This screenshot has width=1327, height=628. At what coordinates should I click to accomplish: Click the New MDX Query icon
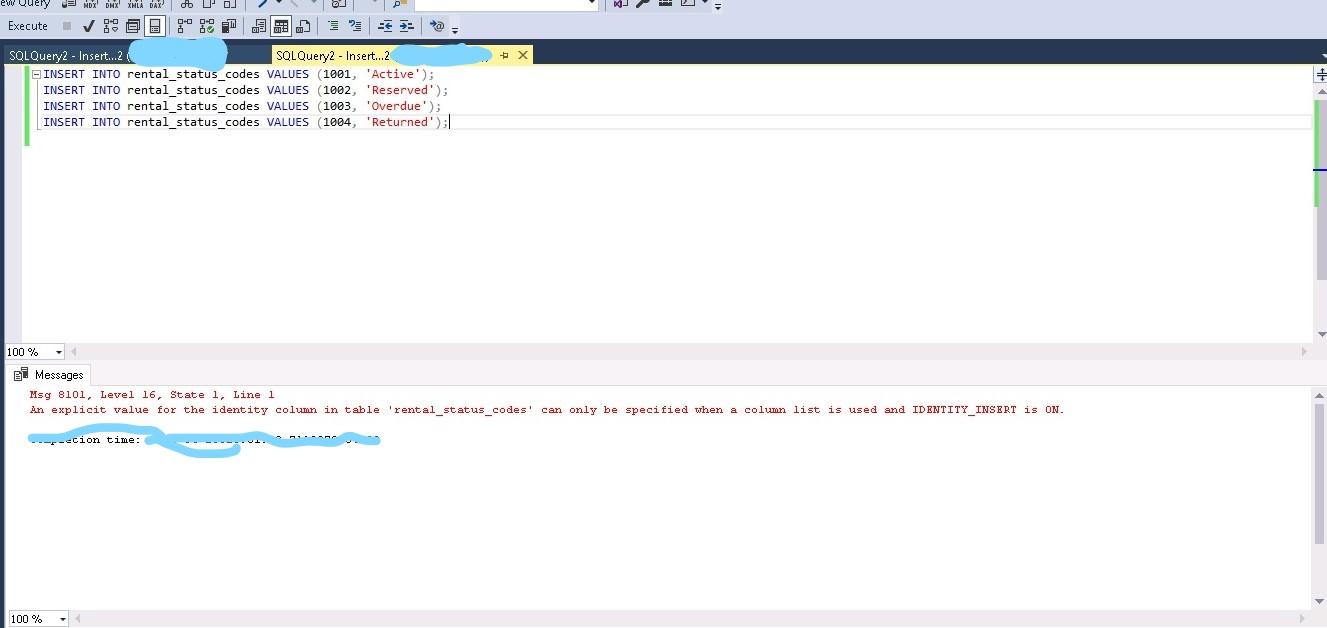(x=88, y=5)
